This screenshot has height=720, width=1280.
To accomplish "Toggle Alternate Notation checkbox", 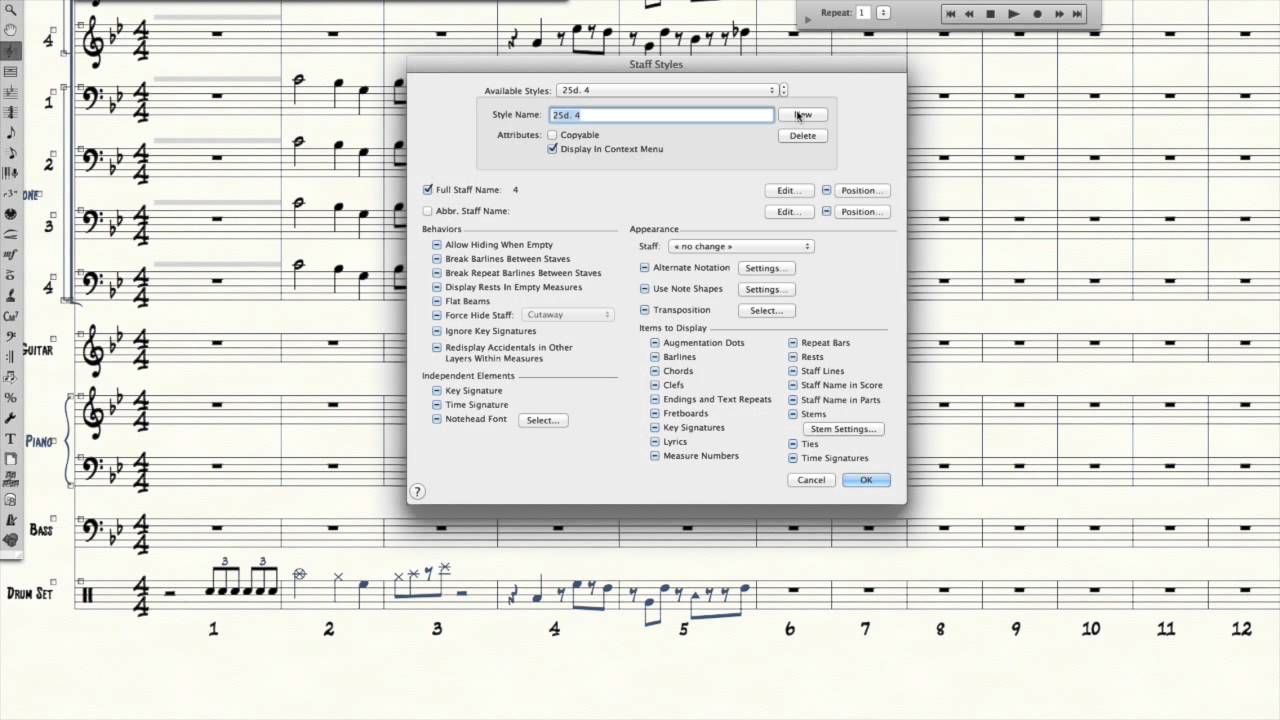I will [645, 268].
